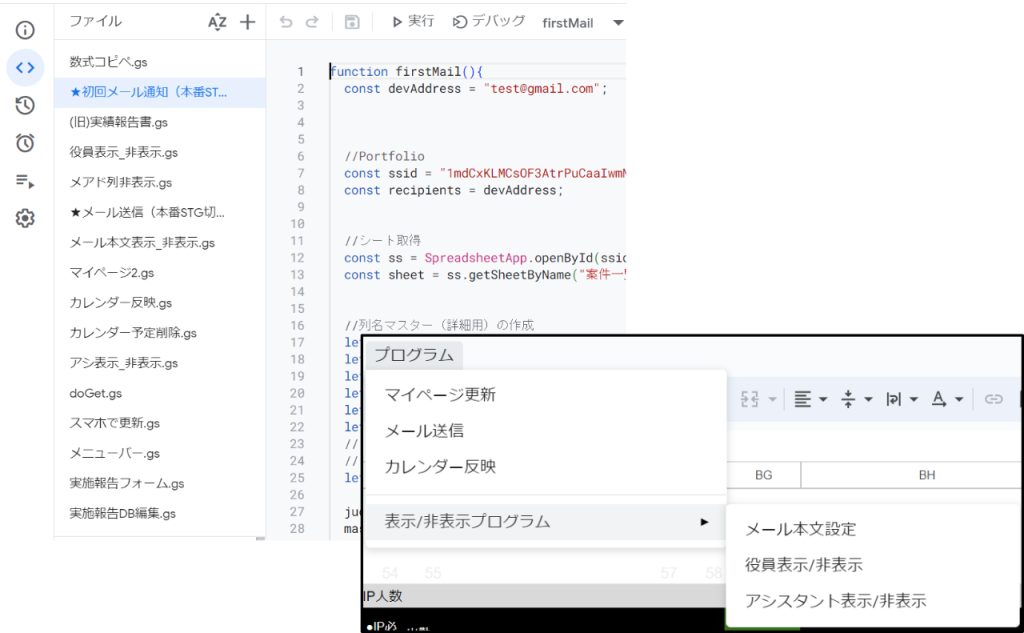The height and width of the screenshot is (633, 1024).
Task: Switch to the code Editor view
Action: [x=25, y=68]
